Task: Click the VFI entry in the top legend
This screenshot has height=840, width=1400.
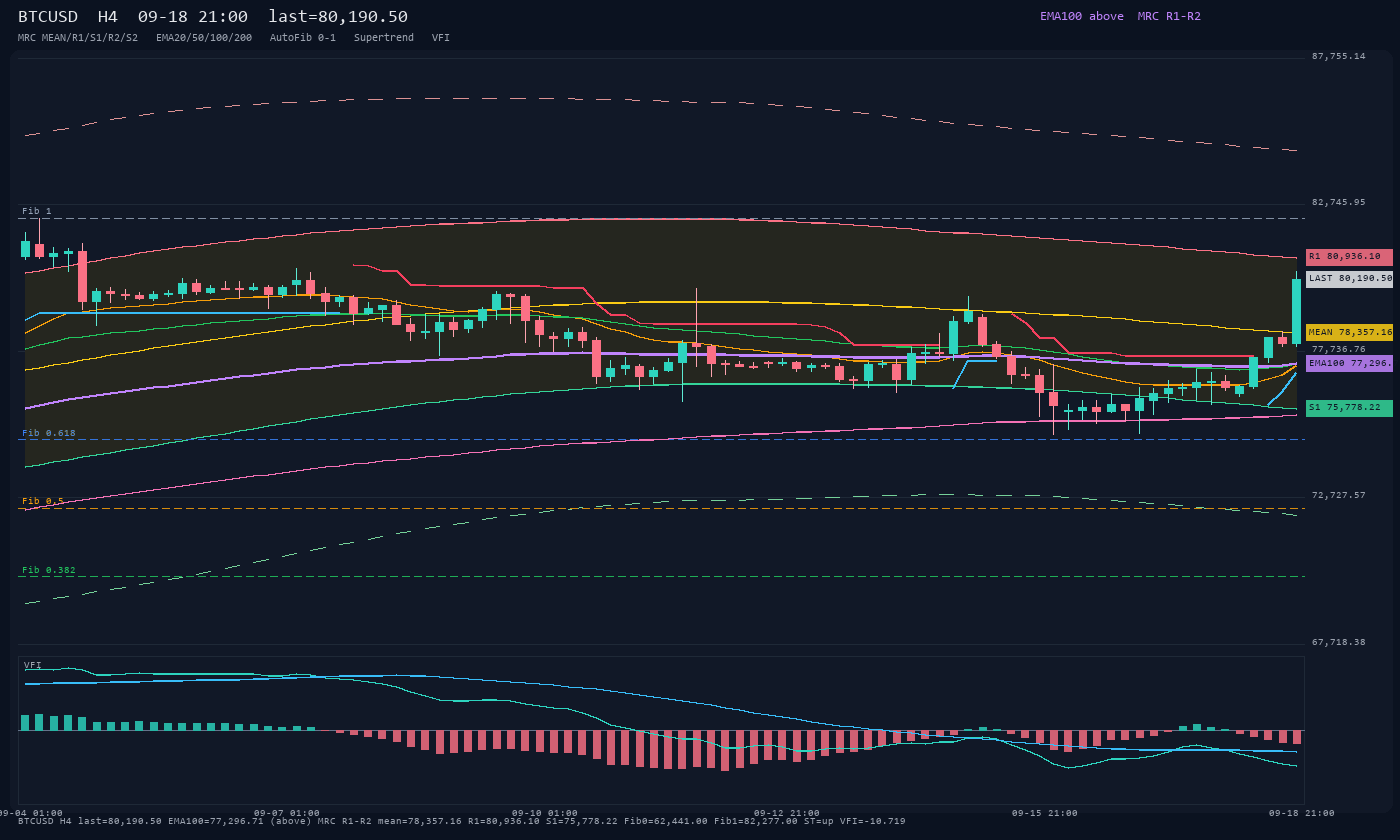Action: point(441,38)
